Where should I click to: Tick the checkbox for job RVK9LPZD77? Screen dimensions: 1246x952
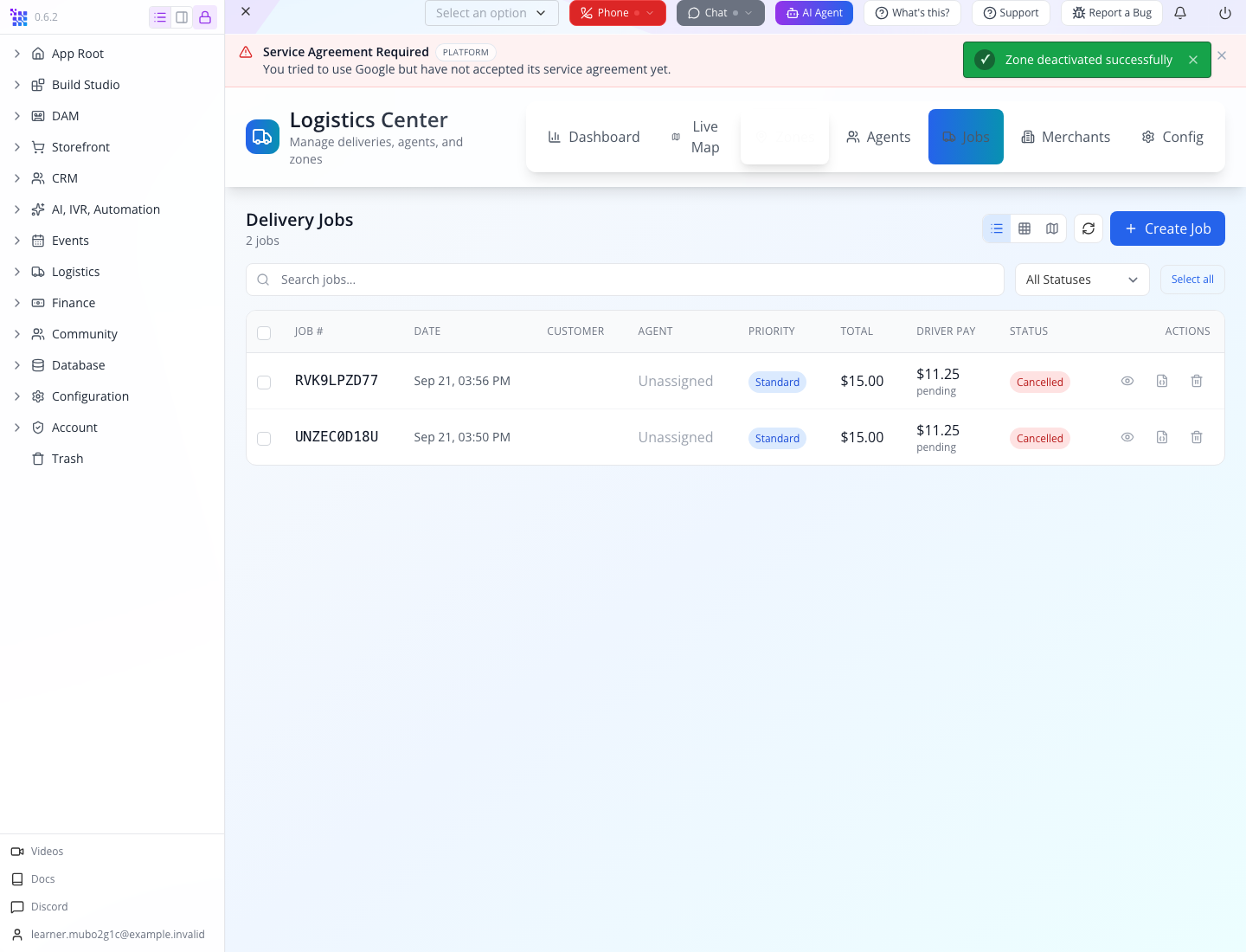pyautogui.click(x=264, y=383)
